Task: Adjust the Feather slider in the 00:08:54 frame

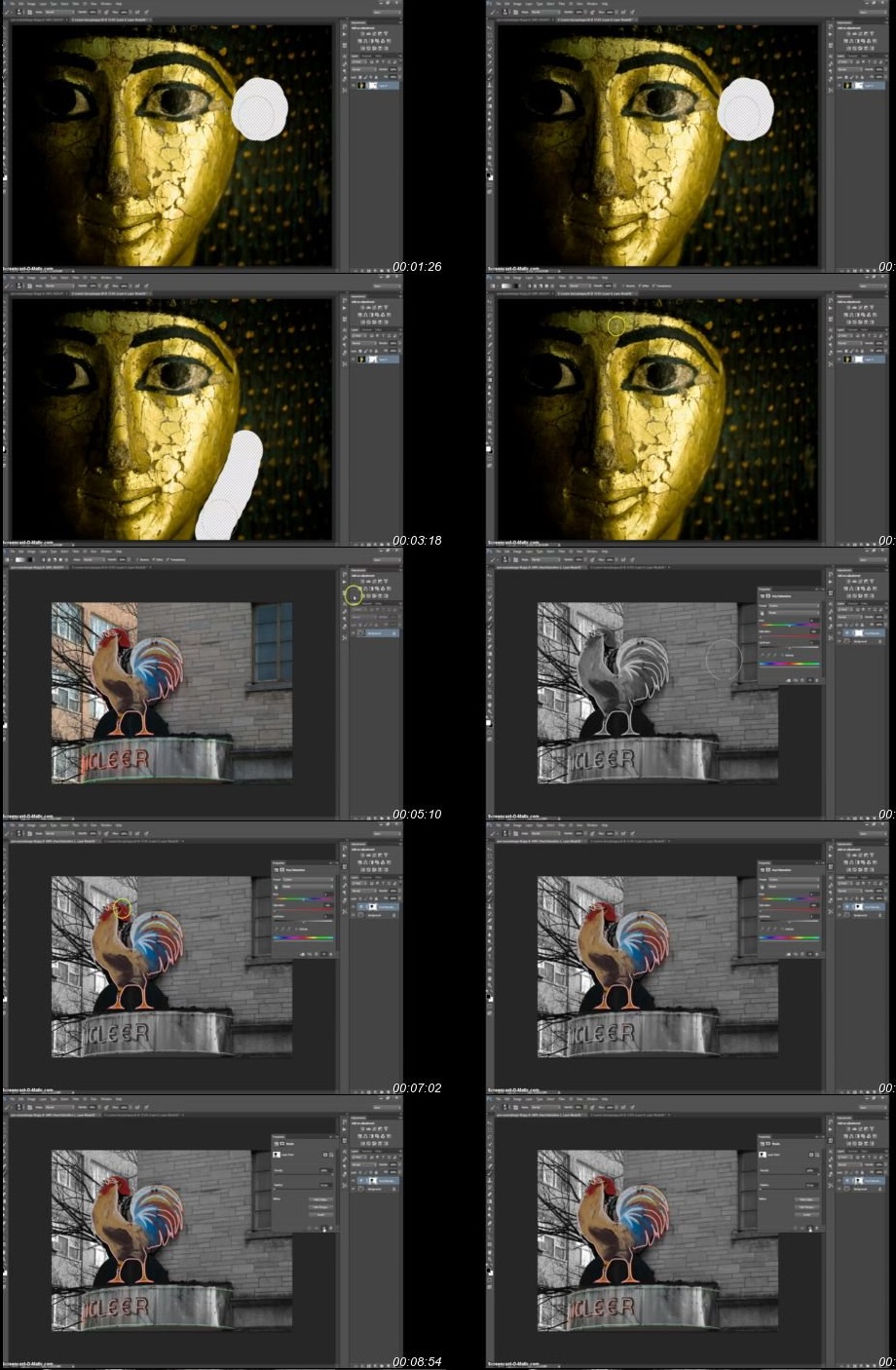Action: pos(304,1189)
